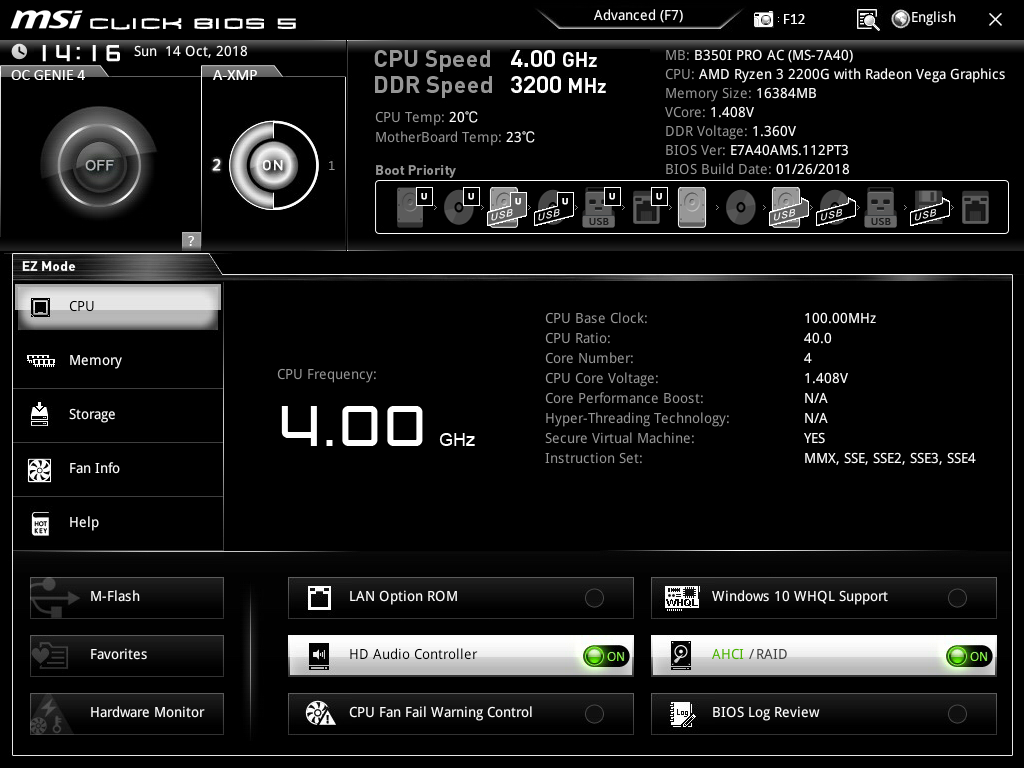The image size is (1024, 768).
Task: Open the Help section
Action: [118, 522]
